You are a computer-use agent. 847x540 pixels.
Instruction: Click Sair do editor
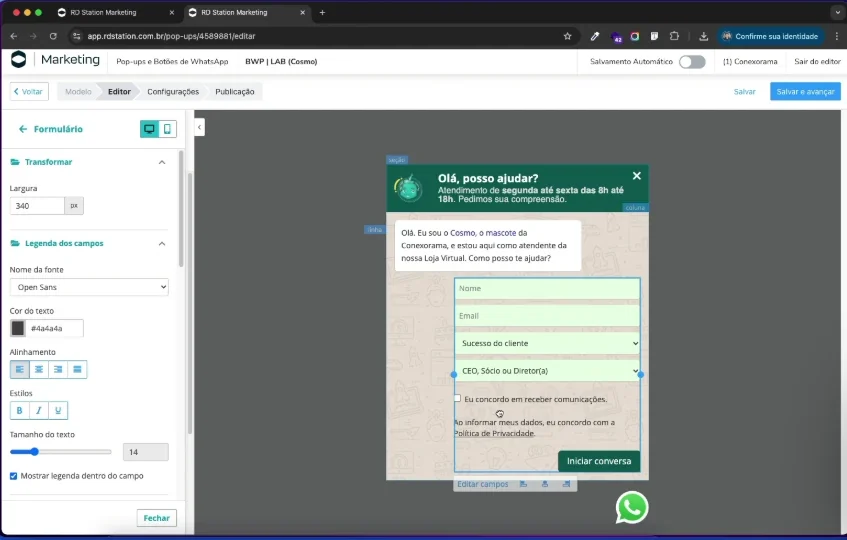pyautogui.click(x=817, y=62)
